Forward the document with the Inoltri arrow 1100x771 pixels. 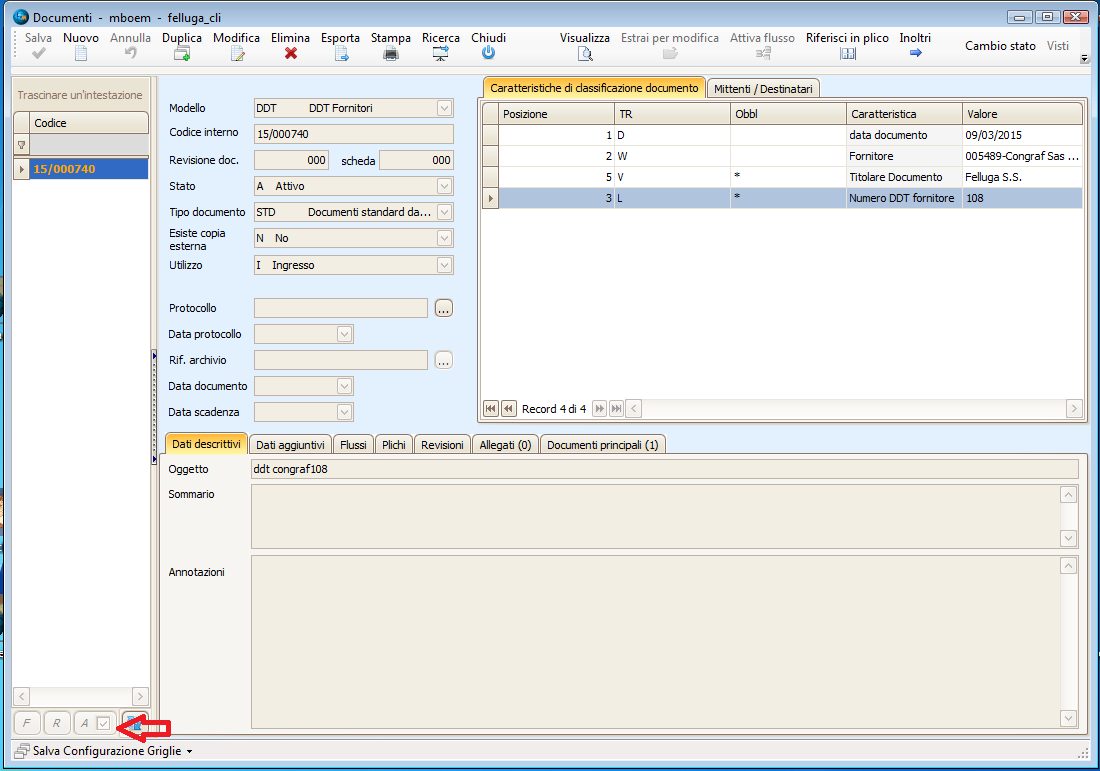click(915, 54)
